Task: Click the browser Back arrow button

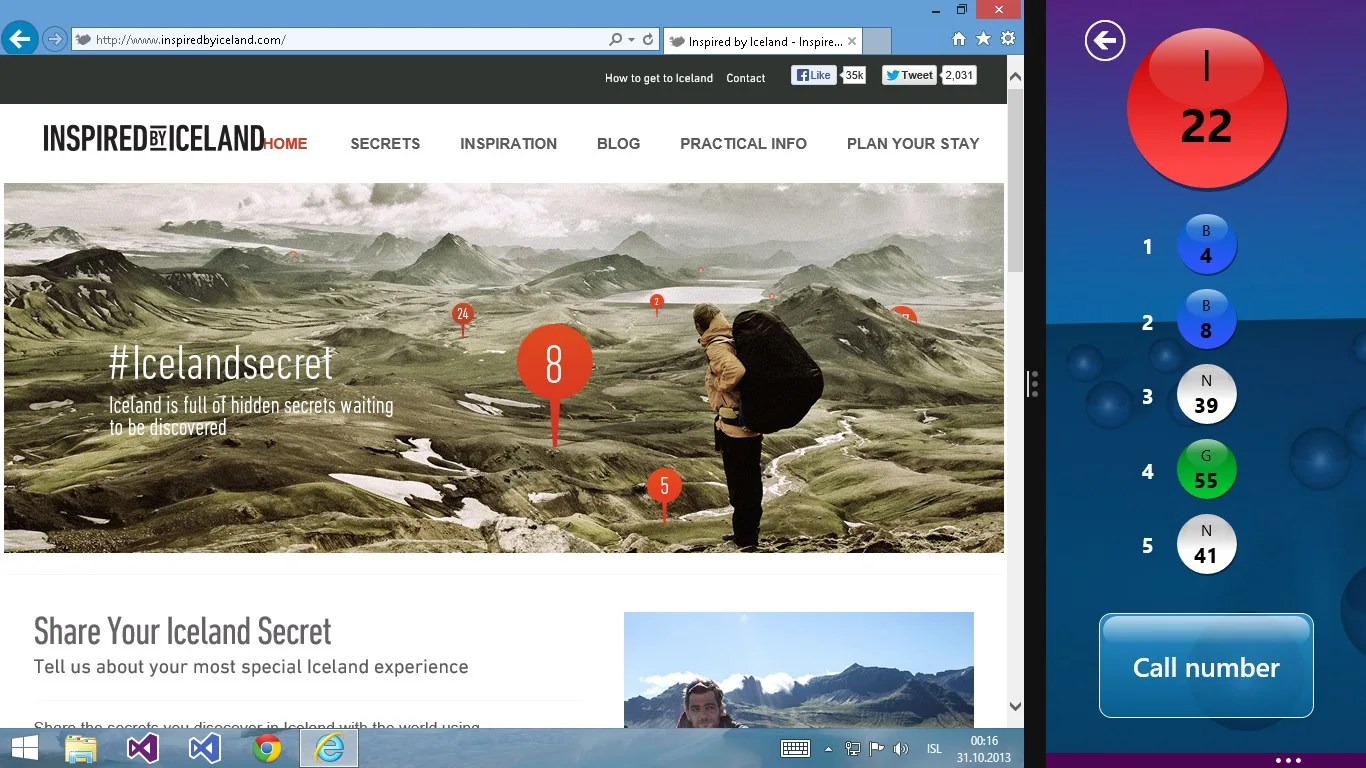Action: tap(20, 39)
